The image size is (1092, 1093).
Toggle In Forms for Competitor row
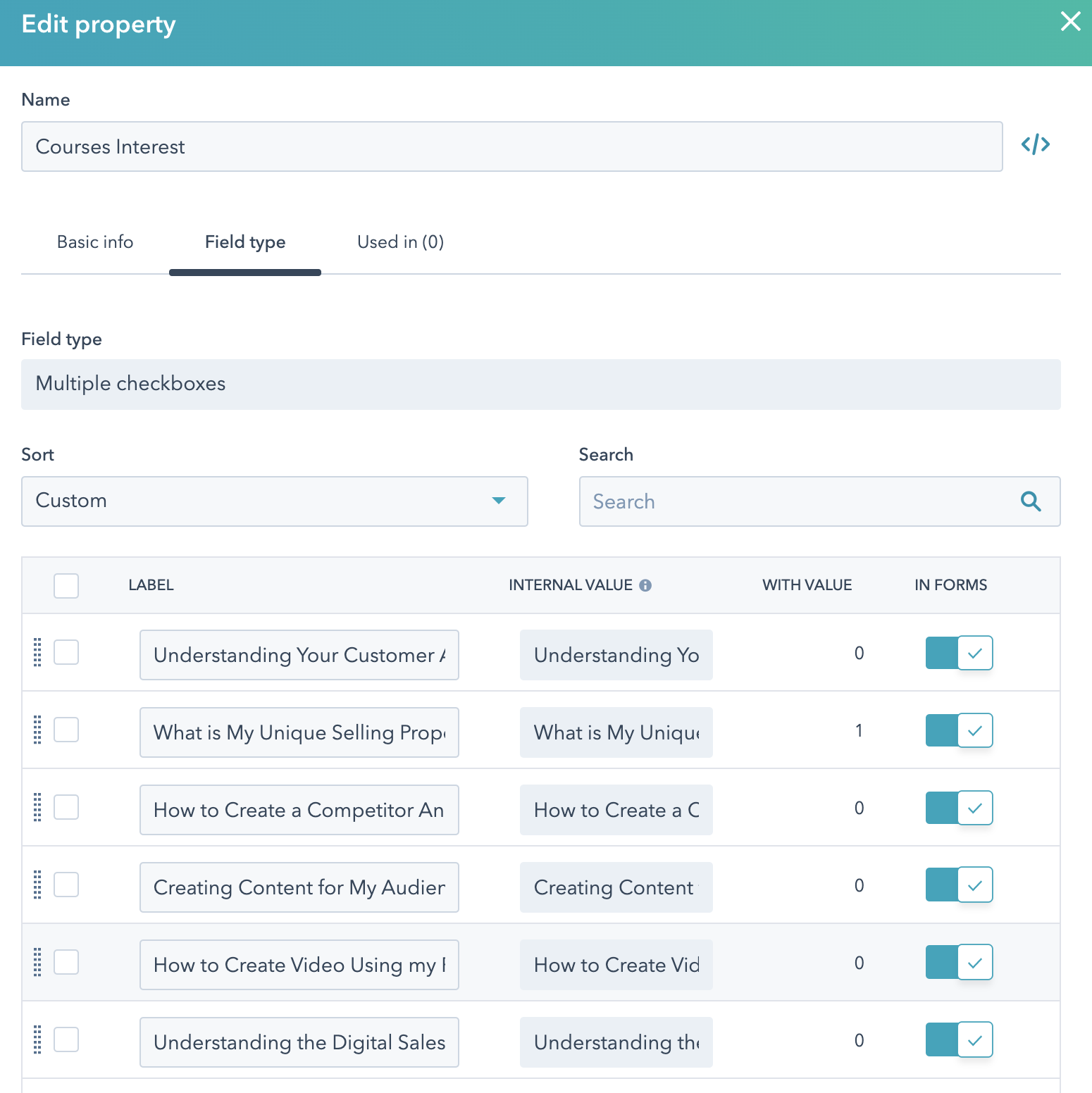960,808
